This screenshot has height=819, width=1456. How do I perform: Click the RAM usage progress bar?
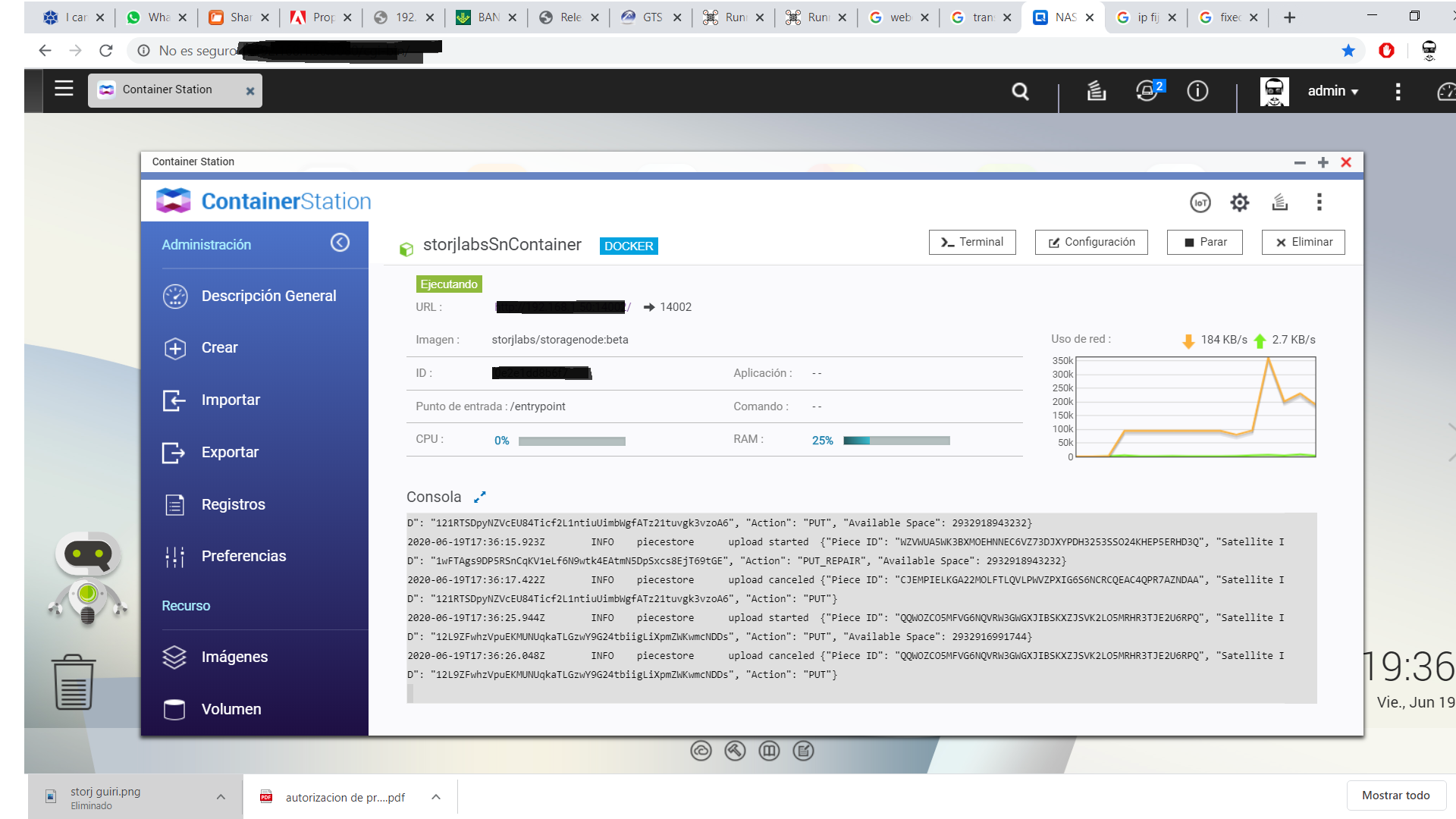pos(896,441)
